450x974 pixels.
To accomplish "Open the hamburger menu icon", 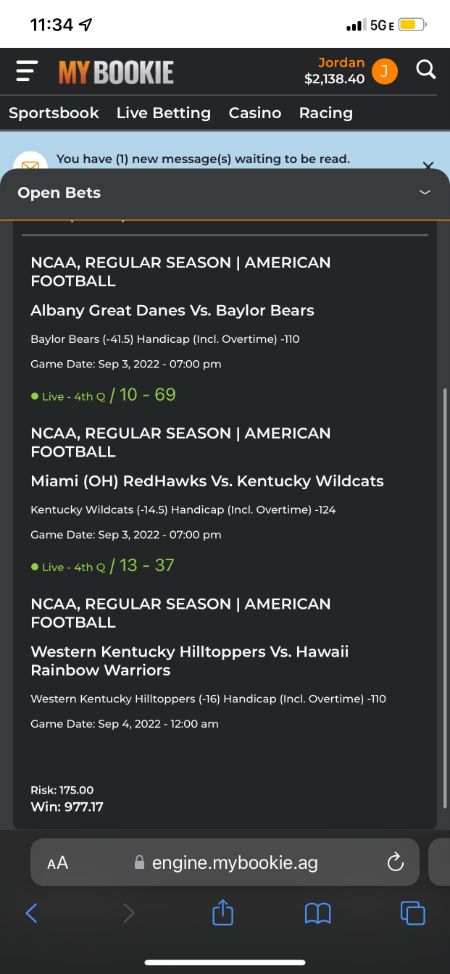I will tap(27, 71).
